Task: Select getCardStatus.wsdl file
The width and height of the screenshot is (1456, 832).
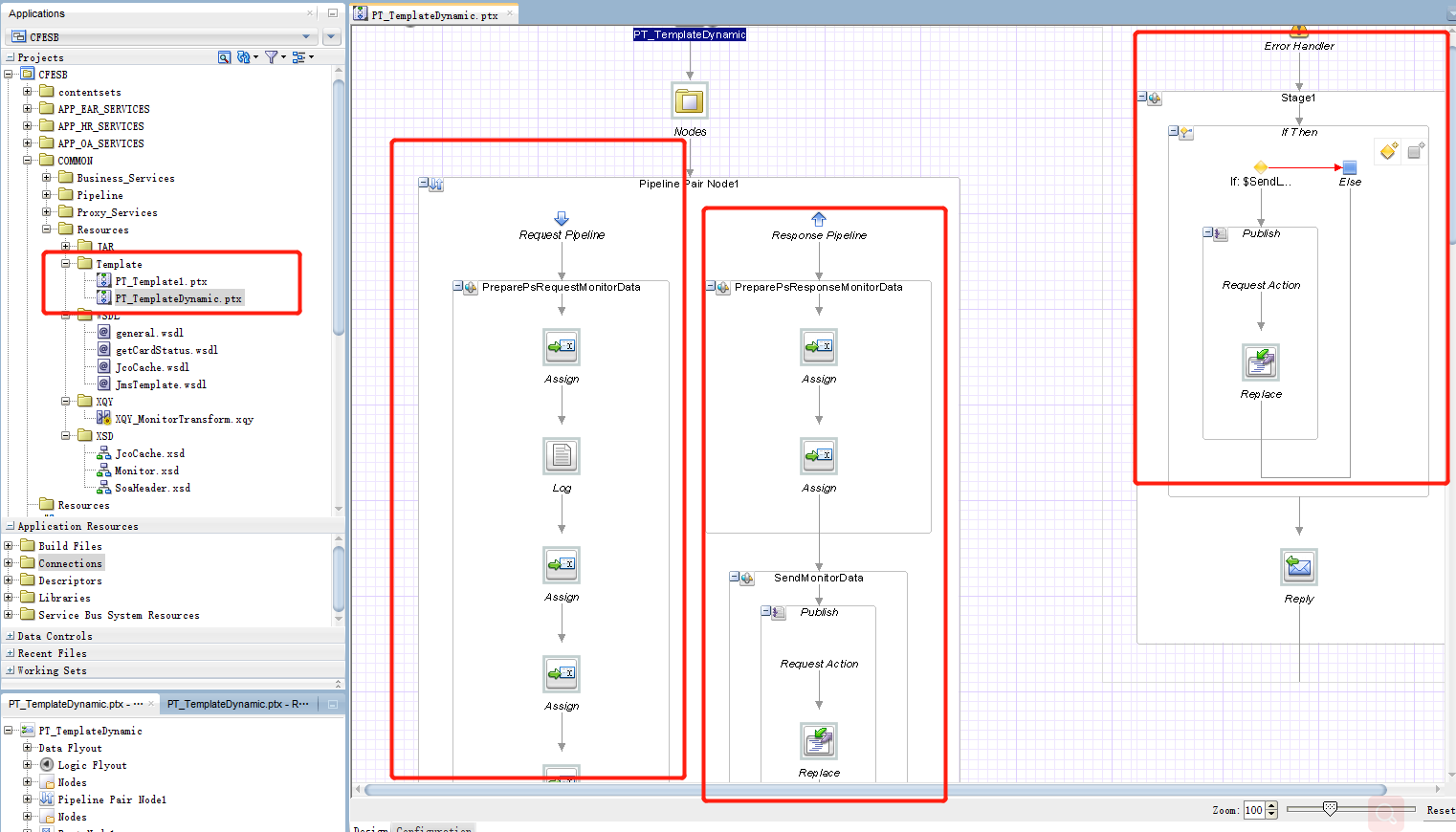Action: (166, 350)
